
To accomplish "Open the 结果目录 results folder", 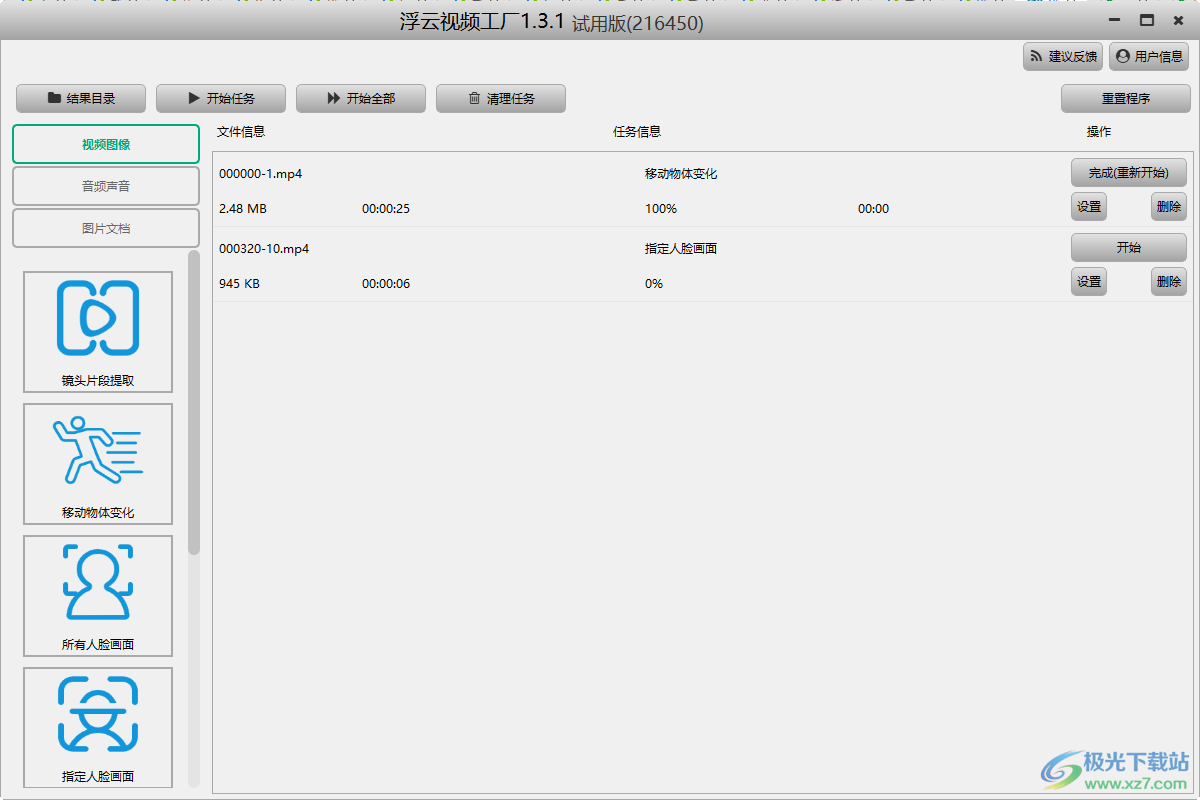I will 80,98.
